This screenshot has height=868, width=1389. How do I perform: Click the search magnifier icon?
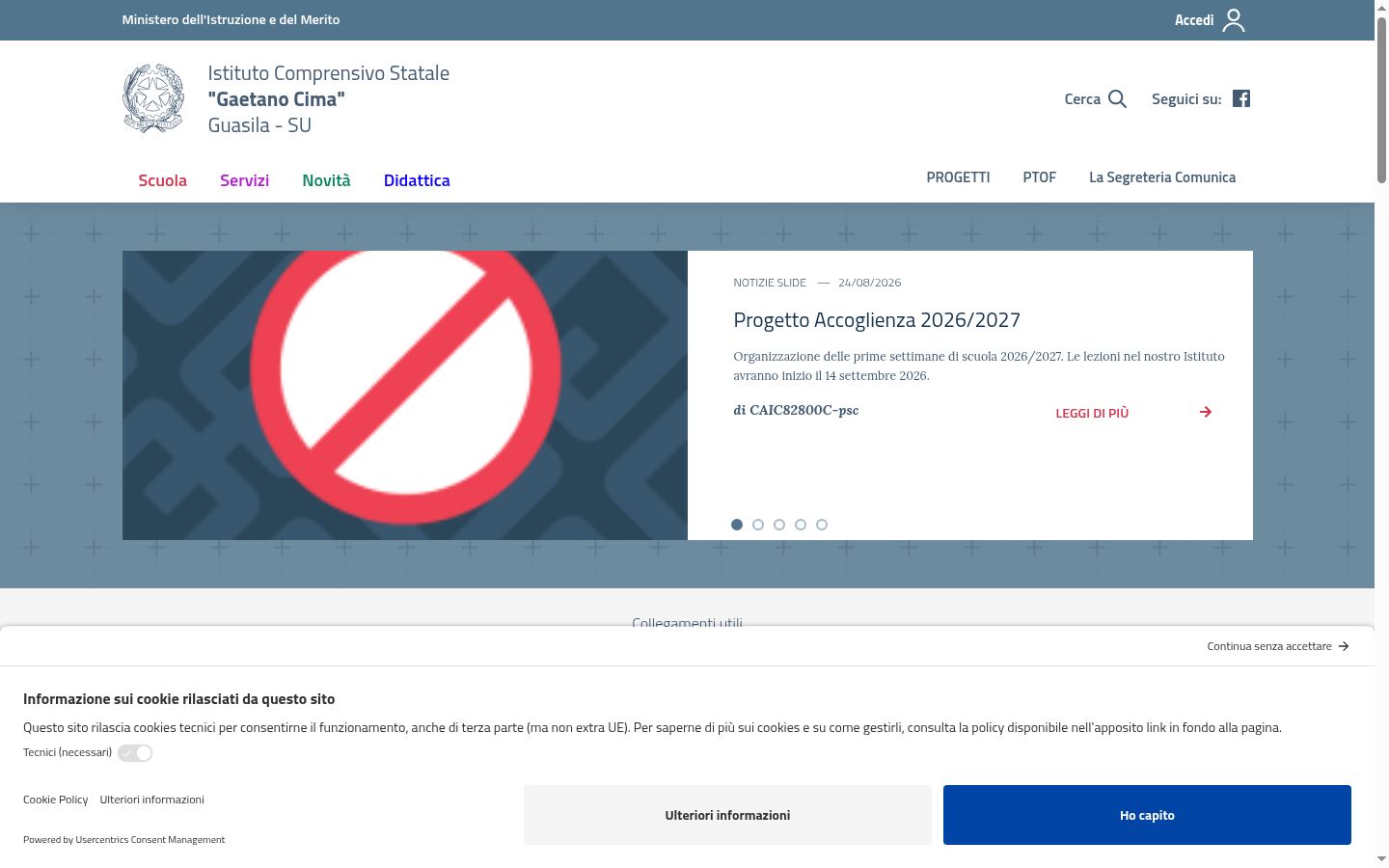click(x=1118, y=98)
